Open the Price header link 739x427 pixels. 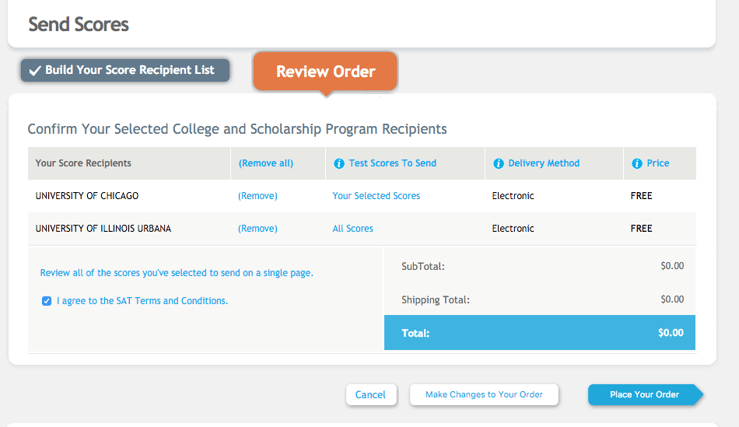coord(658,163)
